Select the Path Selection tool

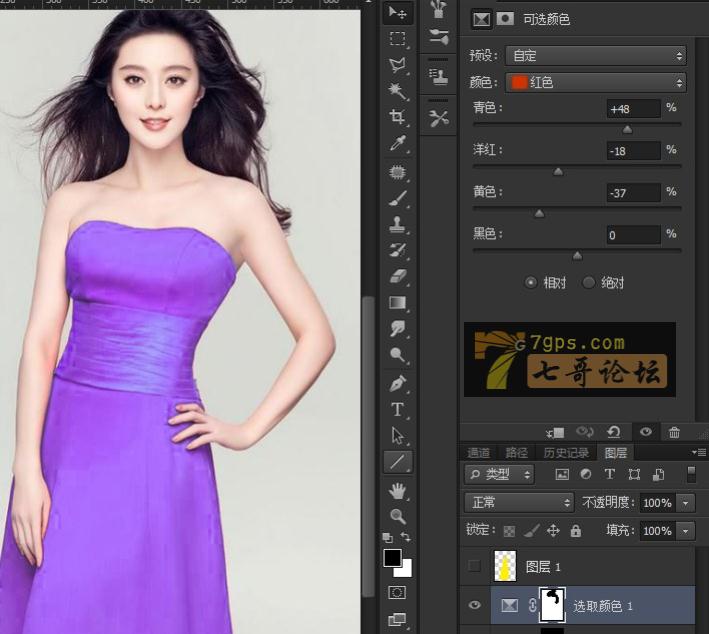click(x=397, y=436)
